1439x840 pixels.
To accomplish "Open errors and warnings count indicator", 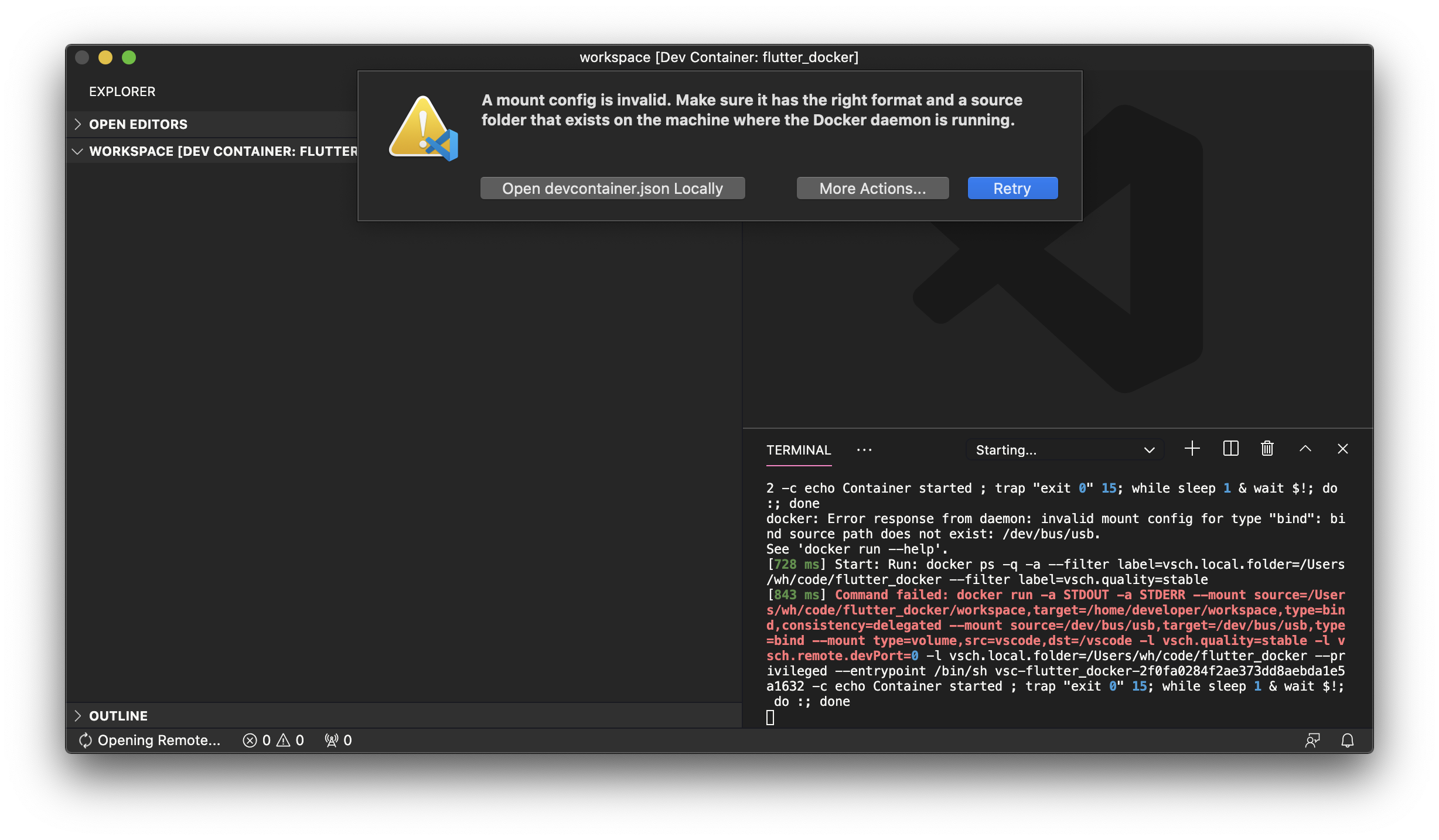I will click(x=274, y=740).
